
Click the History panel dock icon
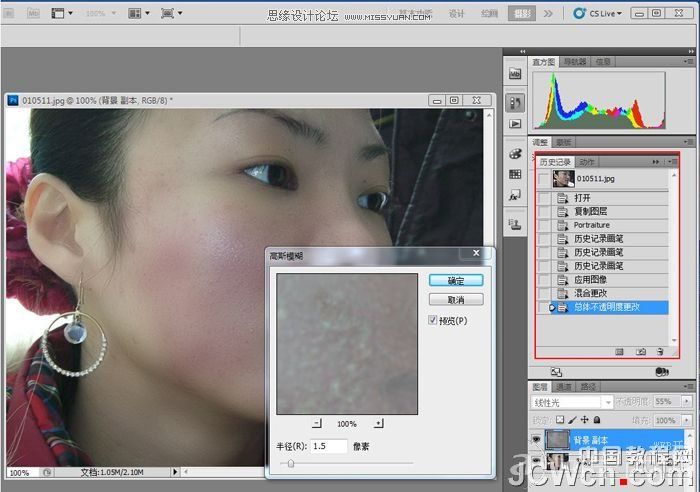pyautogui.click(x=515, y=103)
